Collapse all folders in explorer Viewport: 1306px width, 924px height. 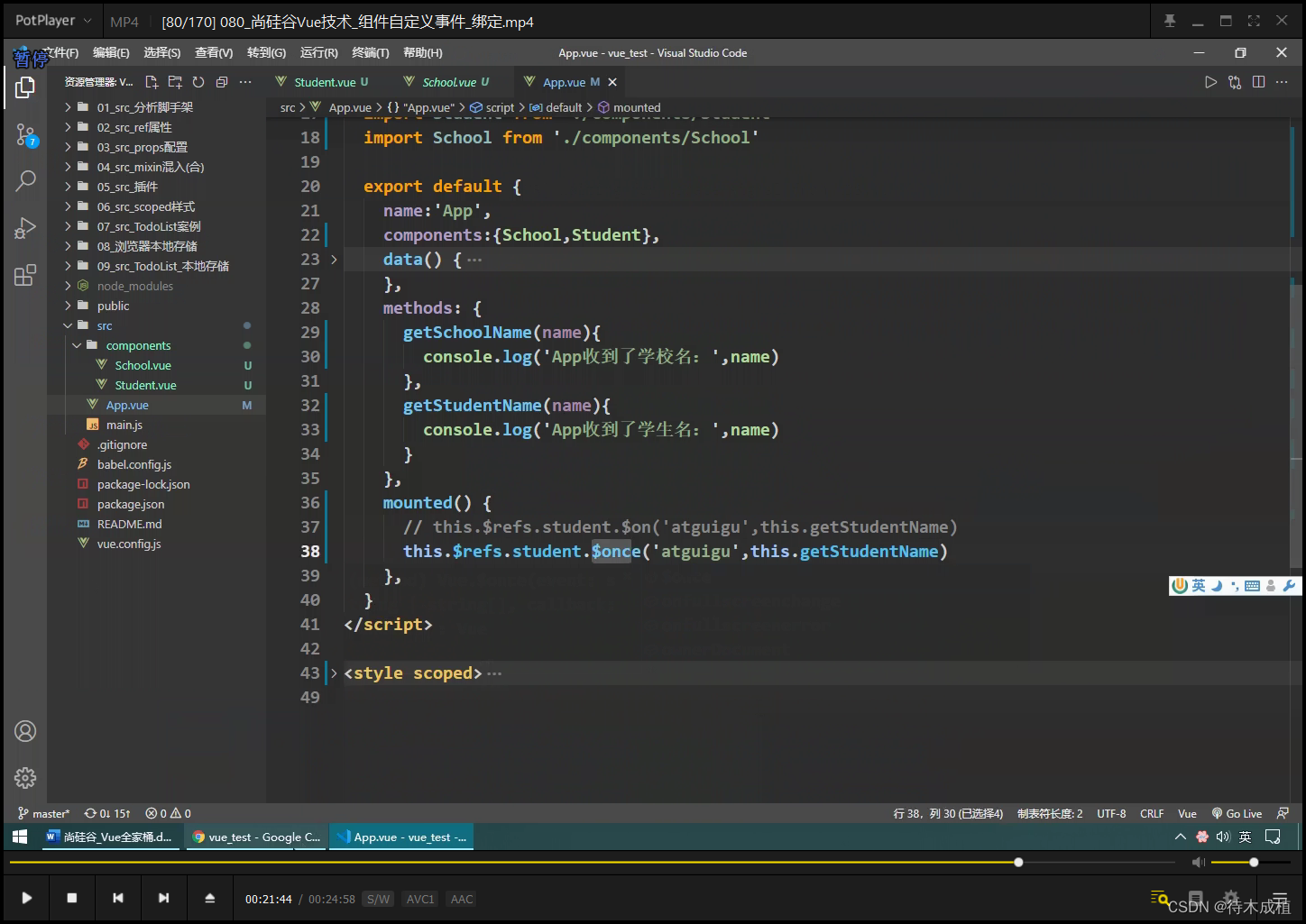tap(222, 82)
